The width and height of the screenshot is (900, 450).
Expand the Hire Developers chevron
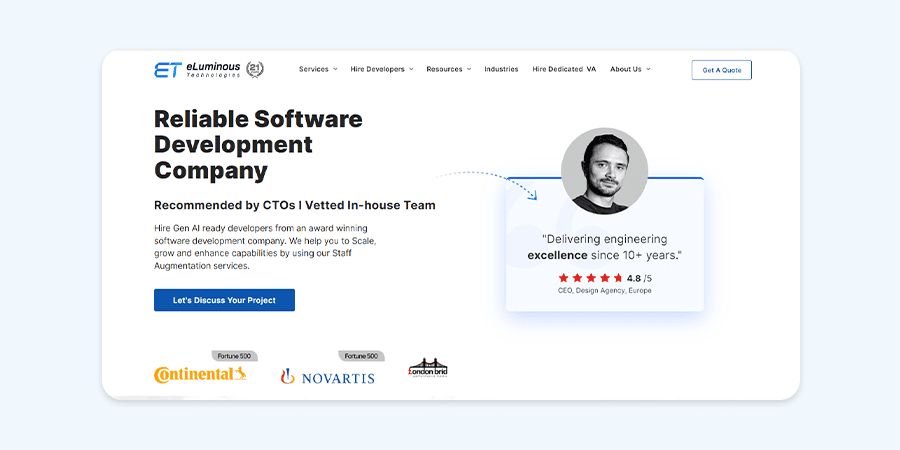pos(411,69)
